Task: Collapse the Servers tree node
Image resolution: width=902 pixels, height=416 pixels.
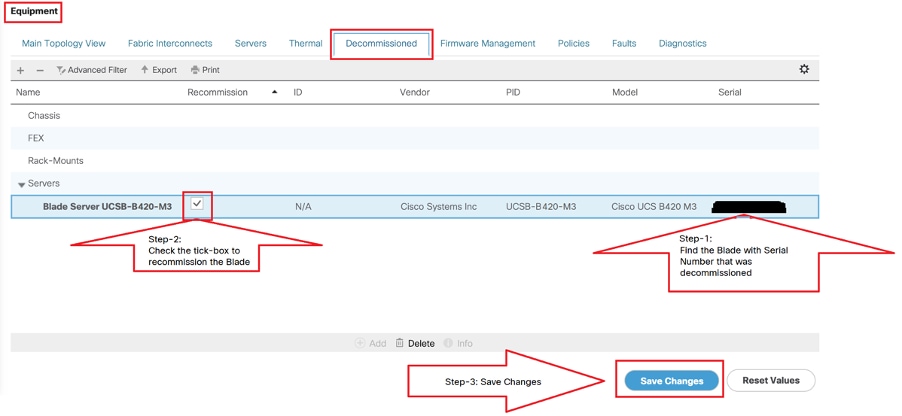Action: [22, 184]
